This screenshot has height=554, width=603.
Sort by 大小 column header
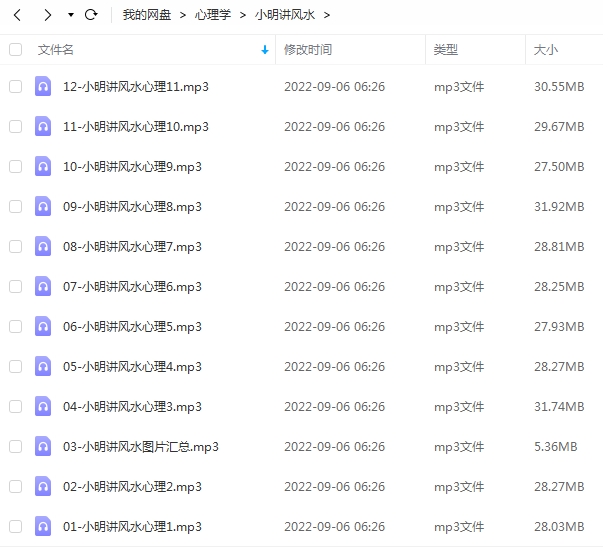(546, 50)
